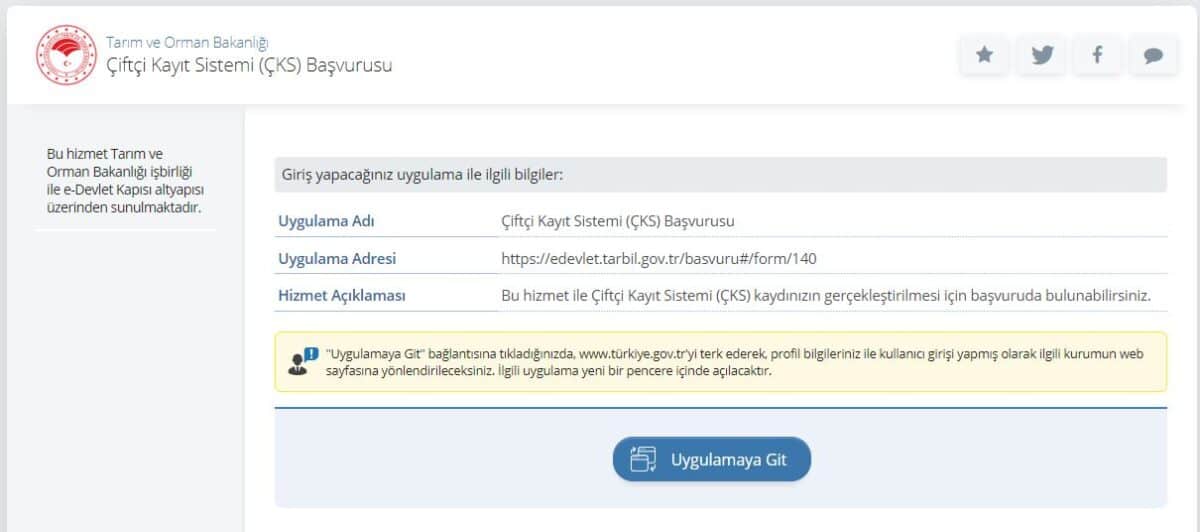Share the page via Facebook icon

coord(1097,56)
